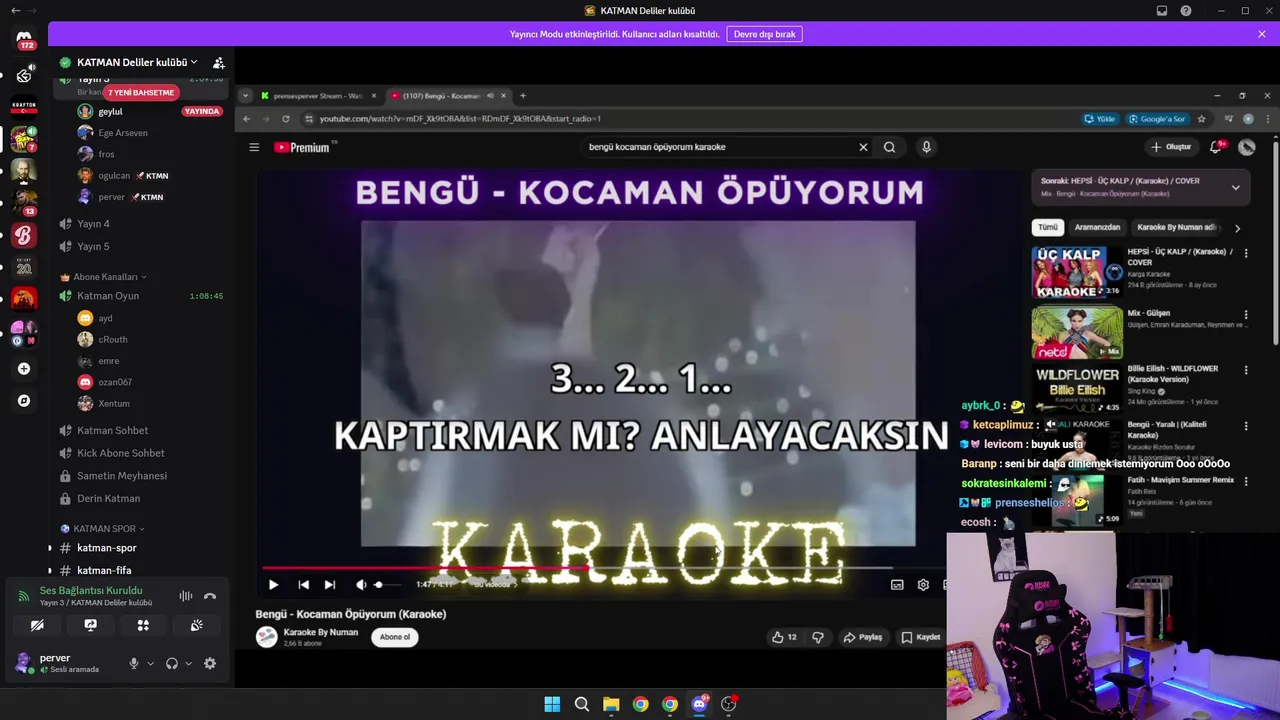Submit search with magnifier icon
1280x720 pixels.
(889, 147)
